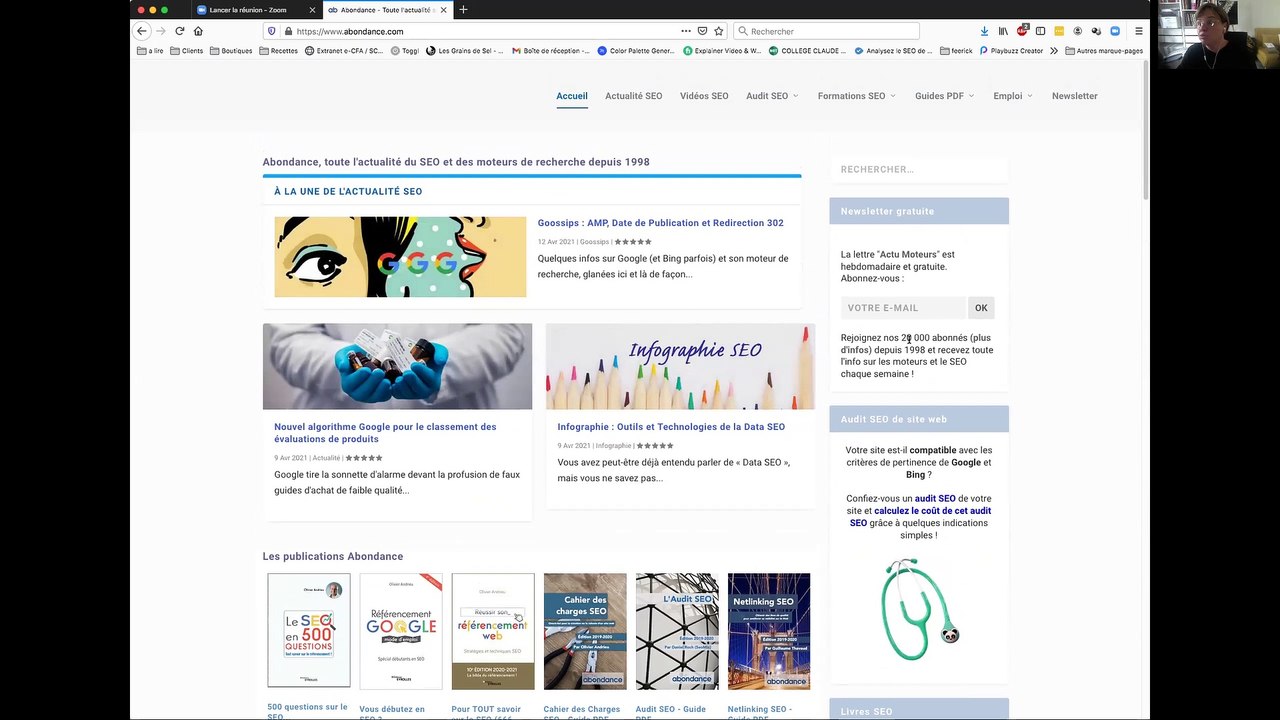Open the Réussir son référencement web cover
Screen dimensions: 1280x720
click(x=493, y=631)
